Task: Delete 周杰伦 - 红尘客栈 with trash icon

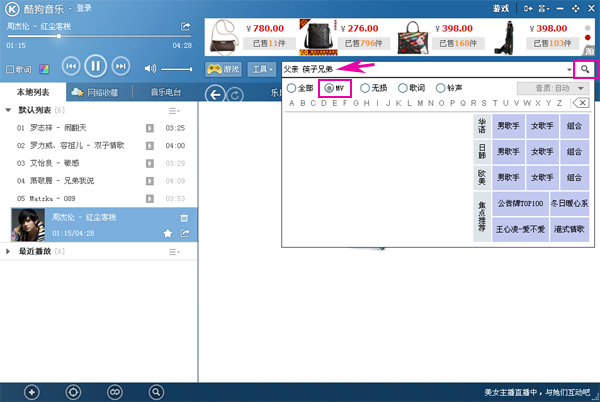Action: tap(184, 218)
